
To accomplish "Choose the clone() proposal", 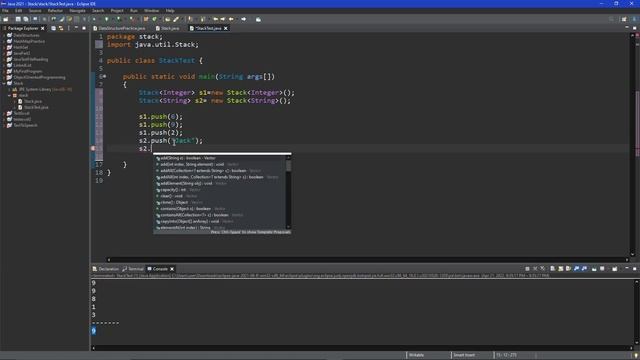I will point(220,202).
